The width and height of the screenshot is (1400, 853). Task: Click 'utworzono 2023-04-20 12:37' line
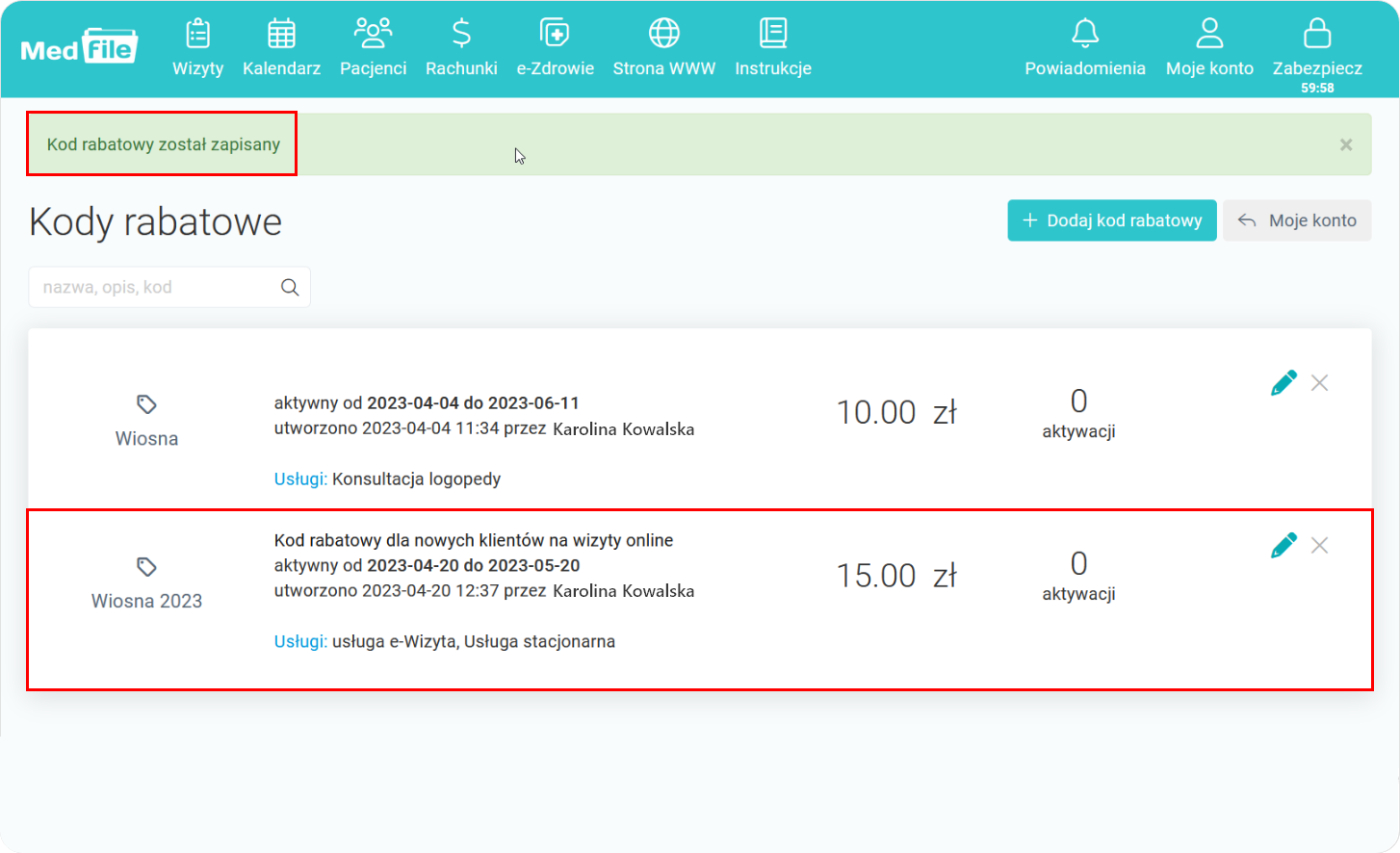[x=484, y=590]
